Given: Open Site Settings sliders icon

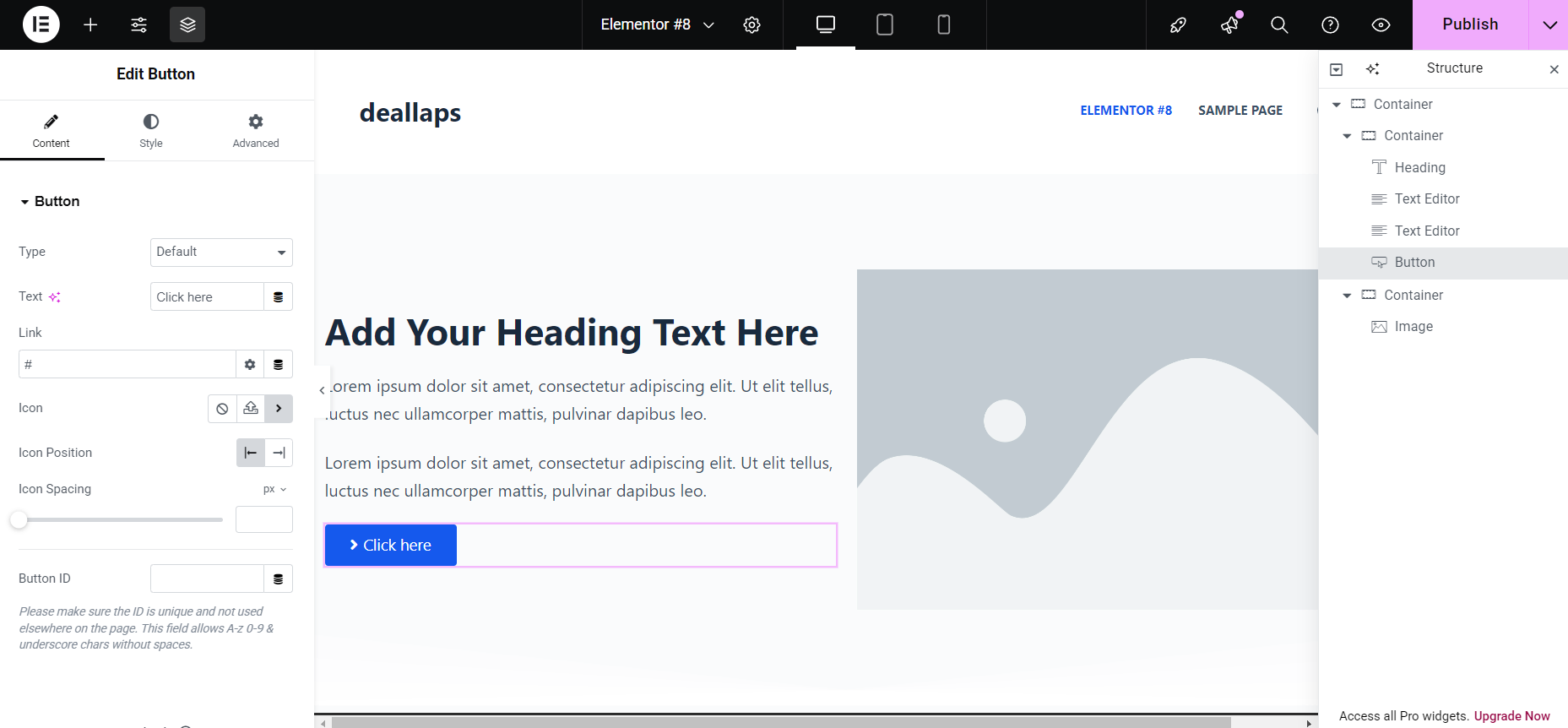Looking at the screenshot, I should click(x=138, y=24).
